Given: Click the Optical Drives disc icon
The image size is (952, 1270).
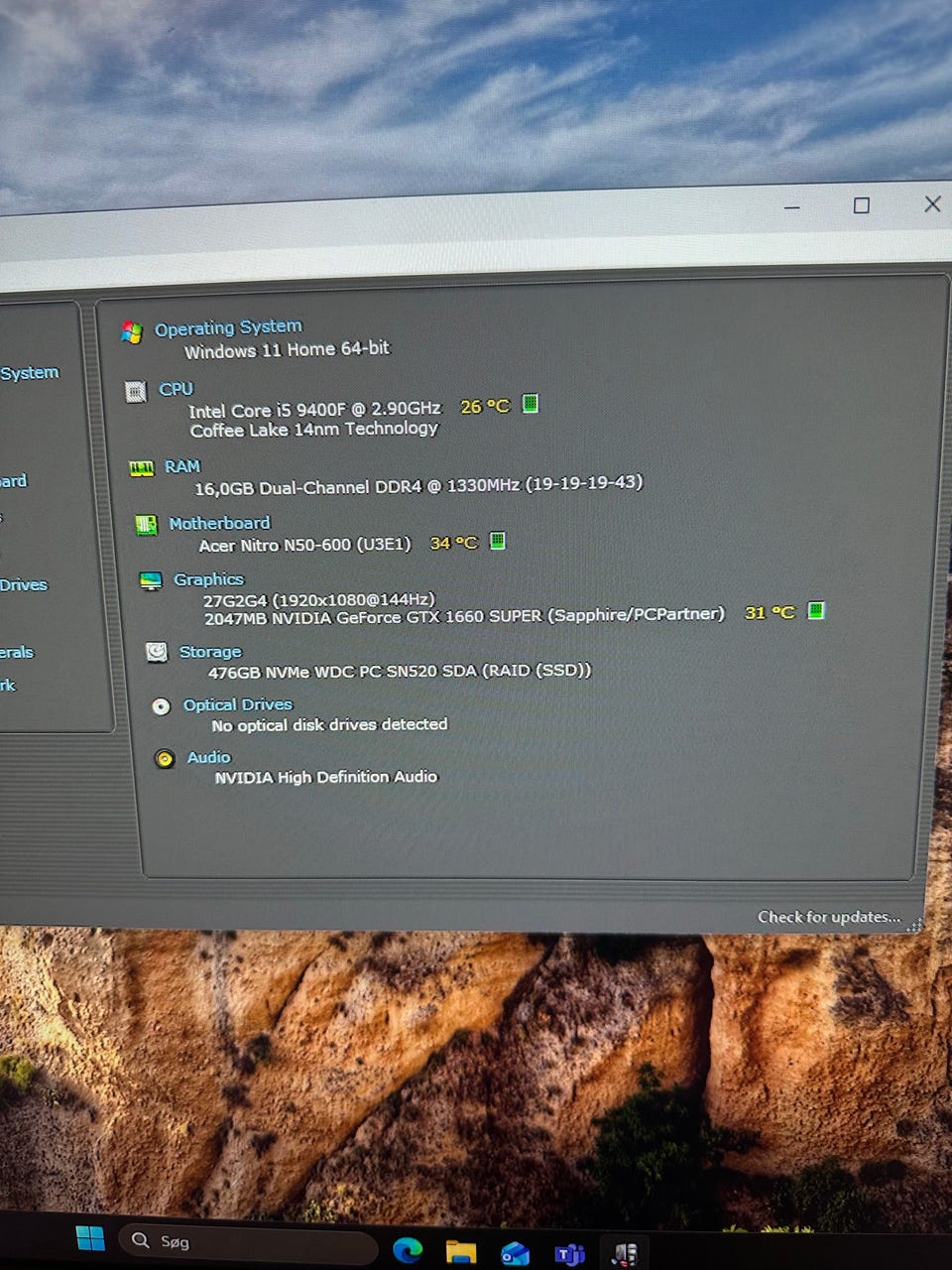Looking at the screenshot, I should click(x=161, y=706).
